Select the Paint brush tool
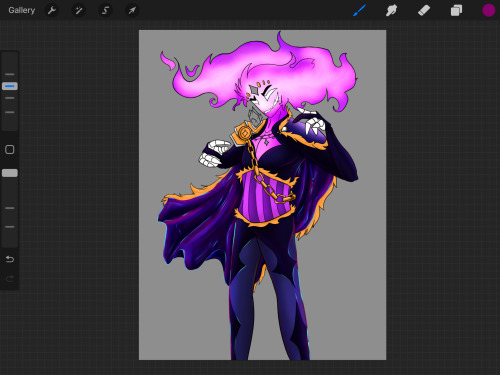The image size is (500, 375). [x=360, y=10]
